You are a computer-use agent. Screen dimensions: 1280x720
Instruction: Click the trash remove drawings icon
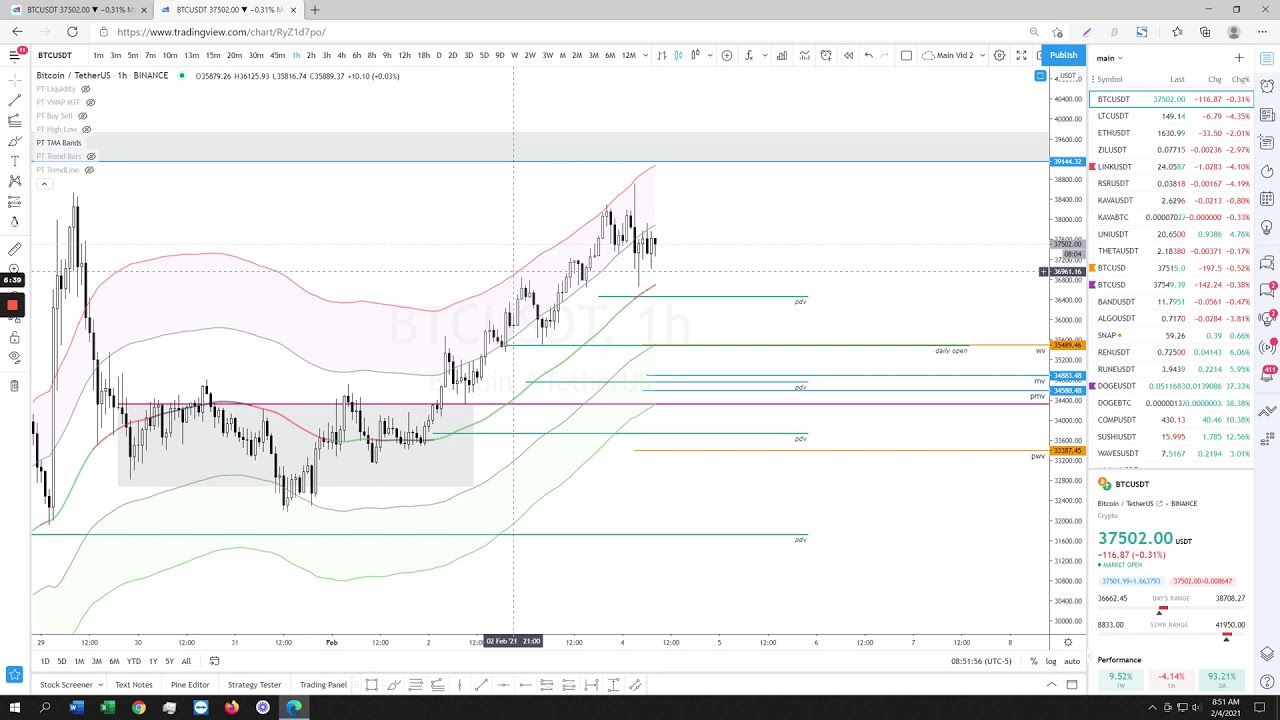coord(14,385)
